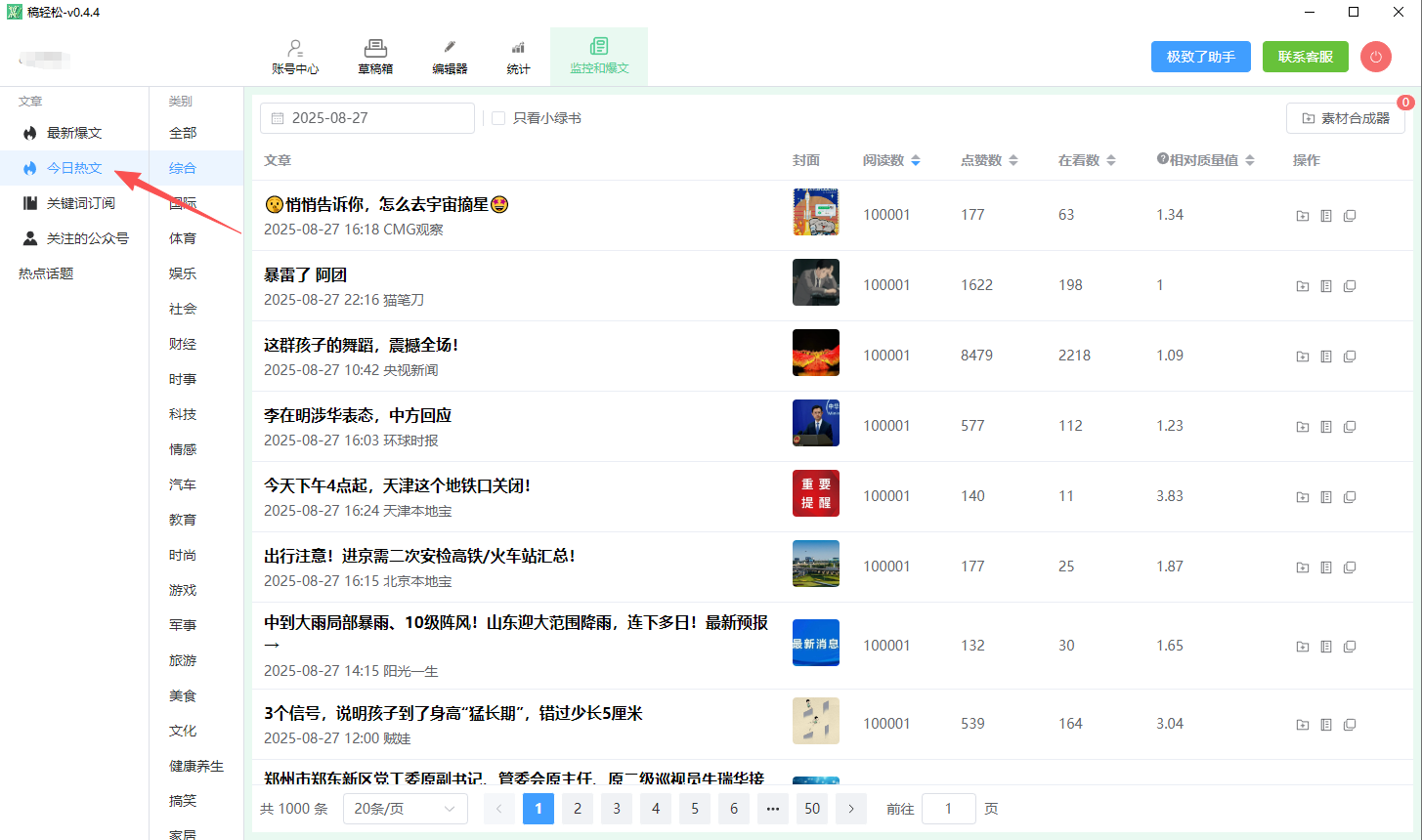Click the copy icon for 悄悄告诉你 article
Viewport: 1422px width, 840px height.
(1350, 216)
